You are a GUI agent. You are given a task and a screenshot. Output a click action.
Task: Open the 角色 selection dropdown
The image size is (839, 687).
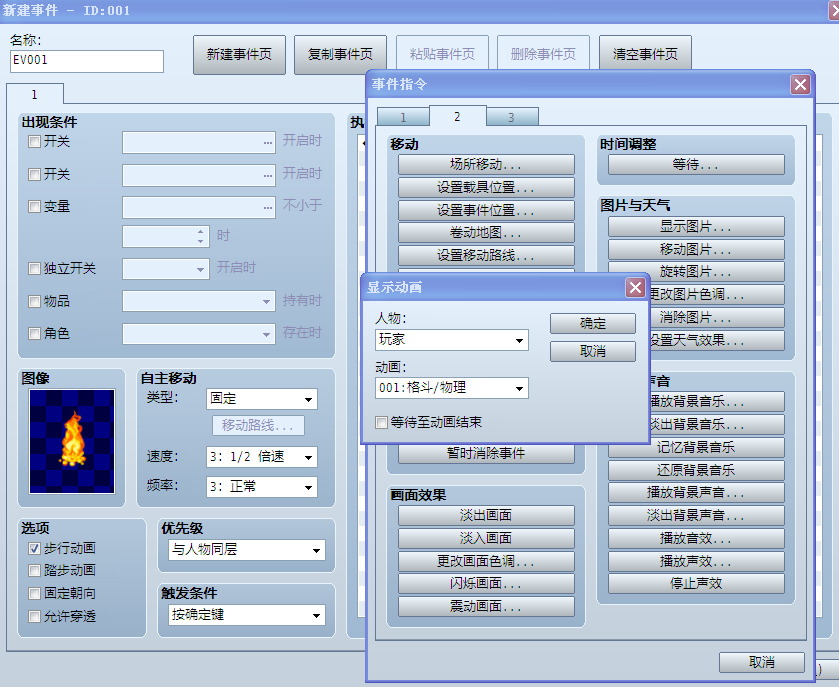point(199,334)
